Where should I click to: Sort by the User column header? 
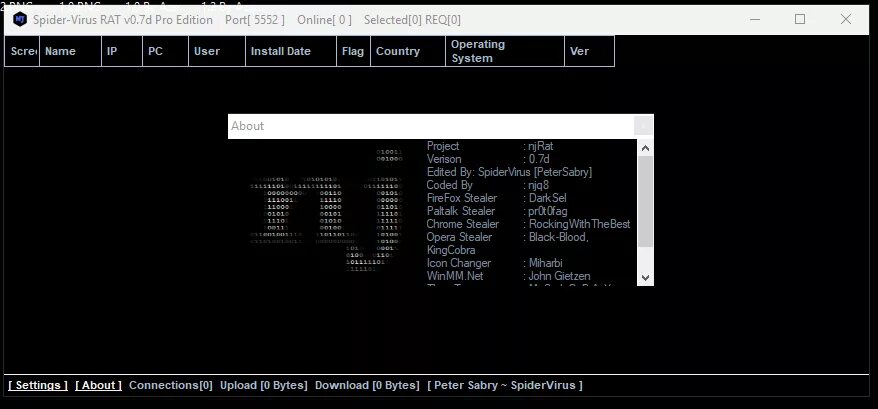[x=217, y=51]
